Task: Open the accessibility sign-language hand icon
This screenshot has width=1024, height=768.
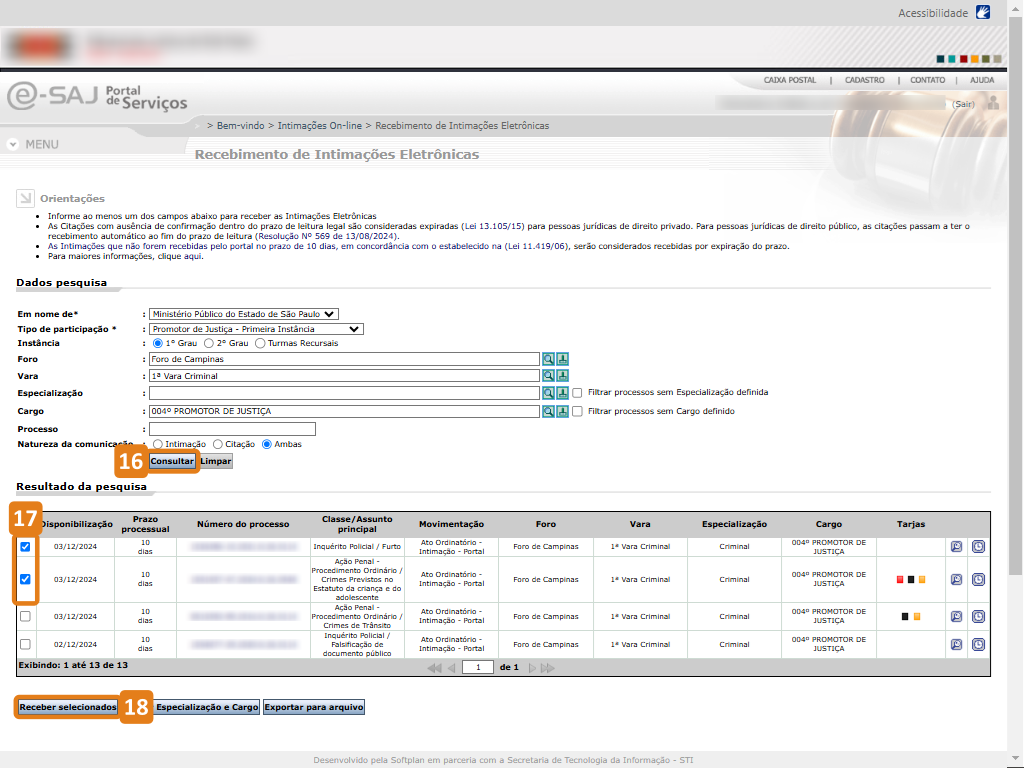Action: pos(982,13)
